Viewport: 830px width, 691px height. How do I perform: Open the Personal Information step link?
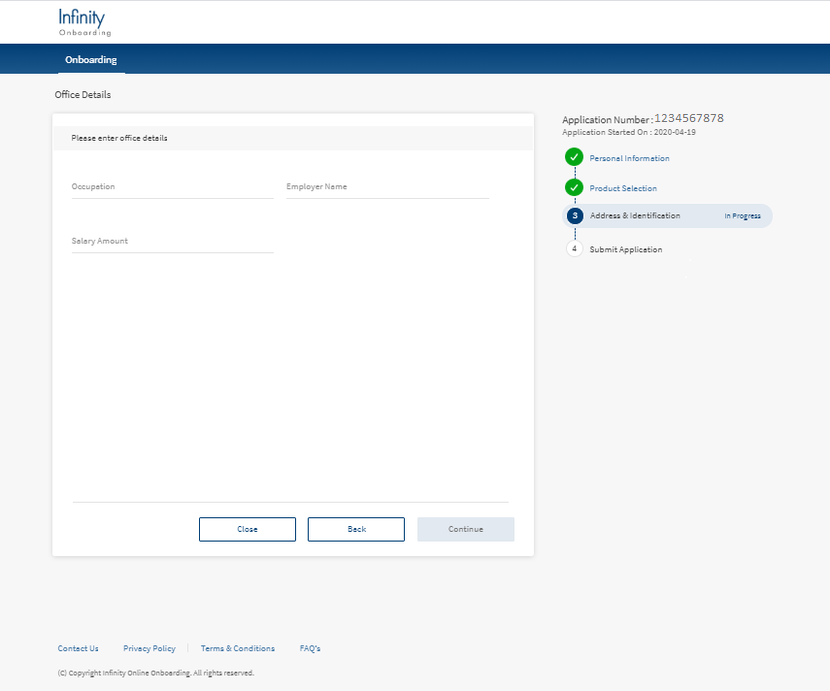(629, 158)
